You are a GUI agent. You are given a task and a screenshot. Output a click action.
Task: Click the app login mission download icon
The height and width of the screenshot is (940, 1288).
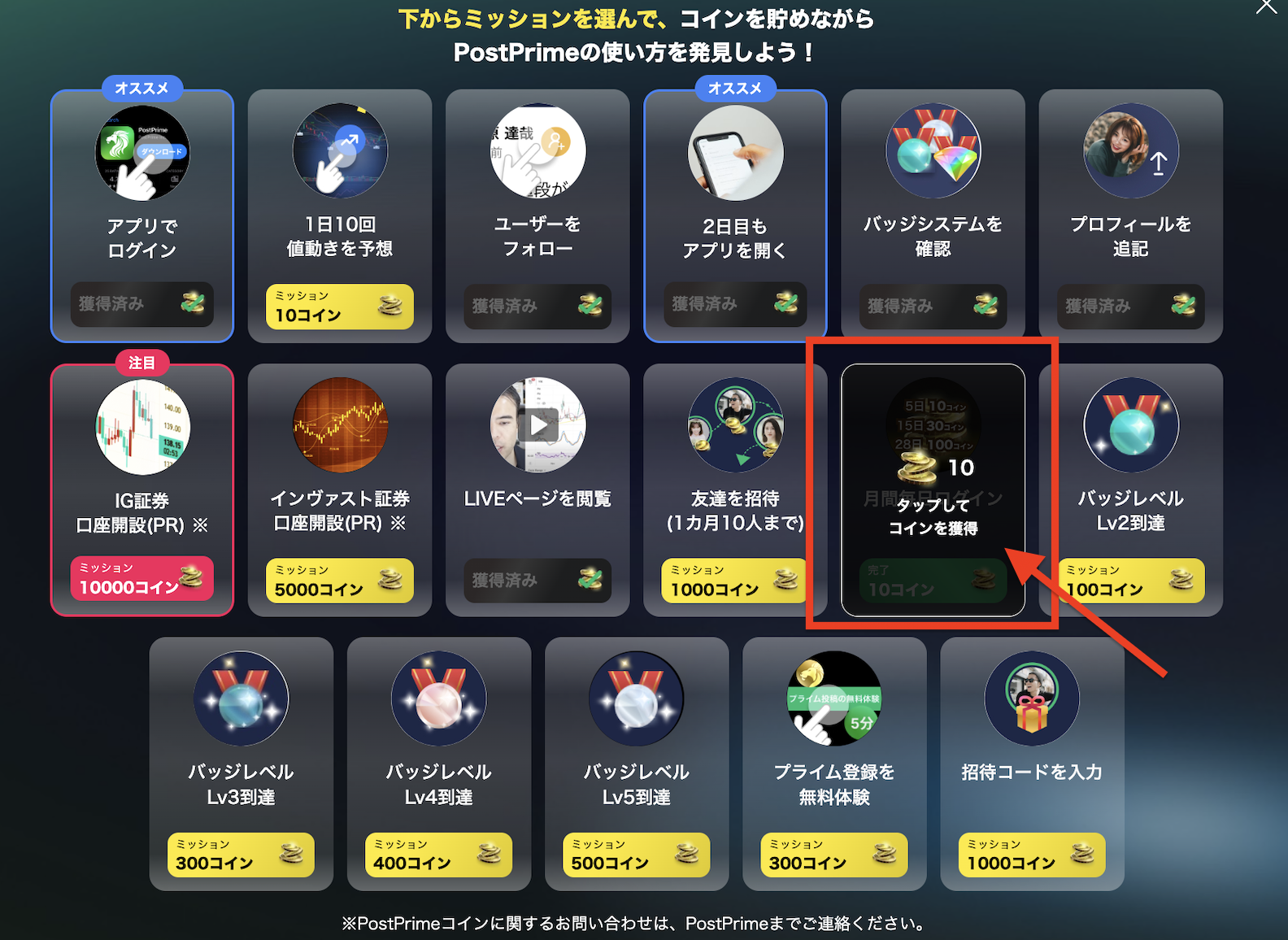[x=142, y=152]
